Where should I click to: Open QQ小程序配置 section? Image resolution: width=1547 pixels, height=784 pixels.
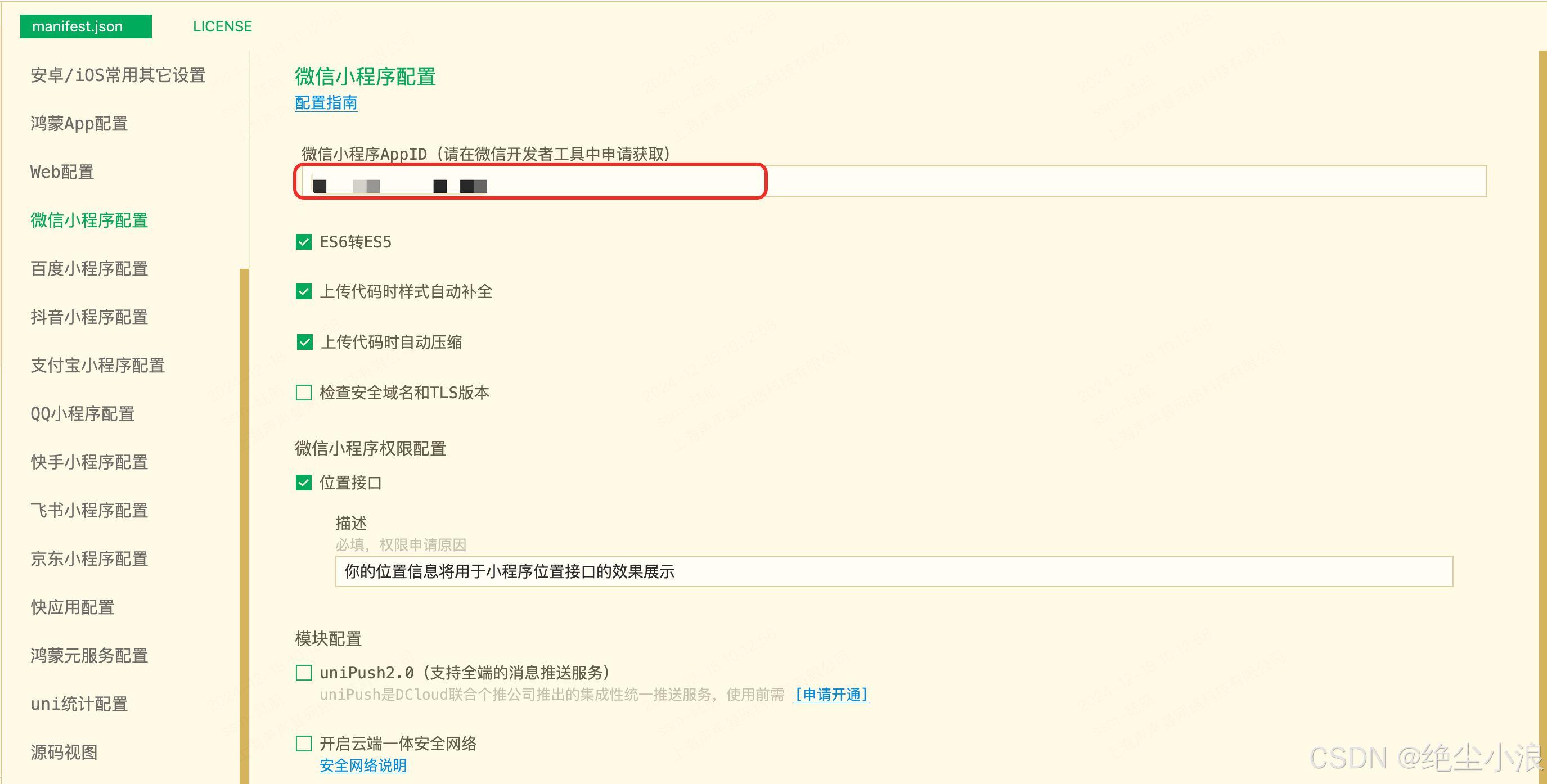pos(83,413)
